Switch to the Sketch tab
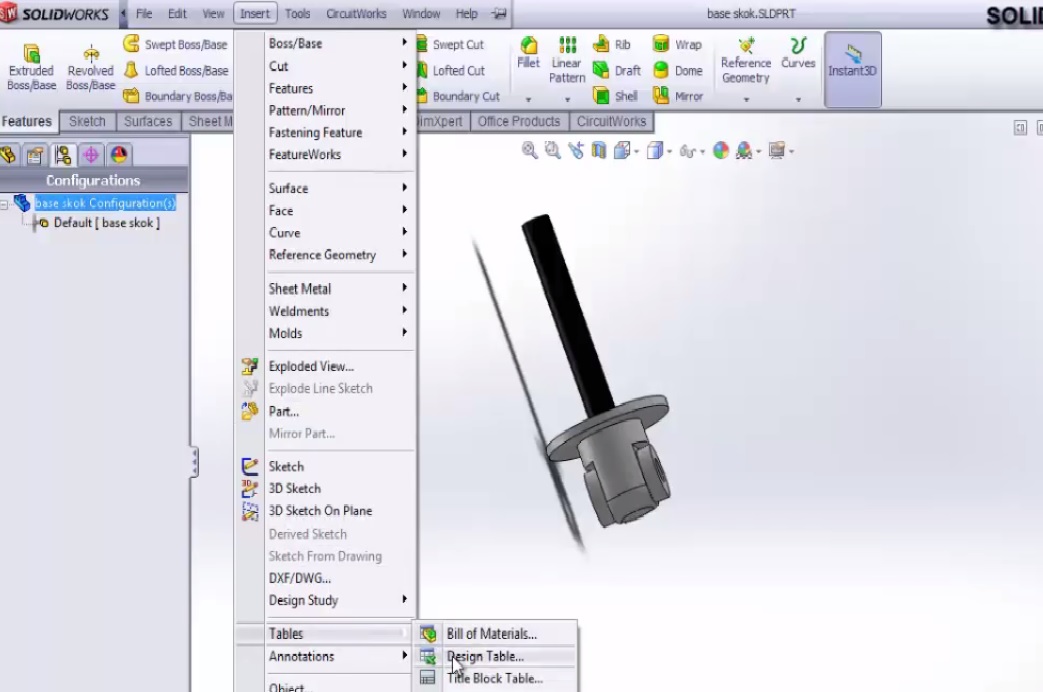 [x=87, y=121]
